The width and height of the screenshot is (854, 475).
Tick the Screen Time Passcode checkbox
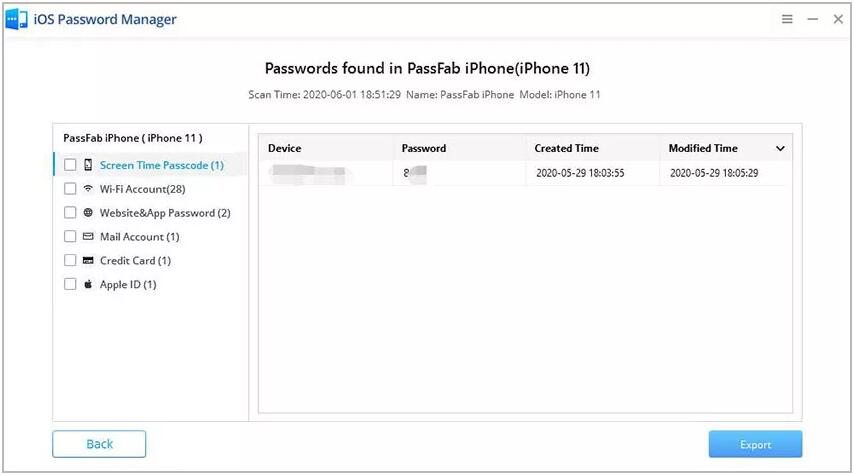(x=70, y=165)
